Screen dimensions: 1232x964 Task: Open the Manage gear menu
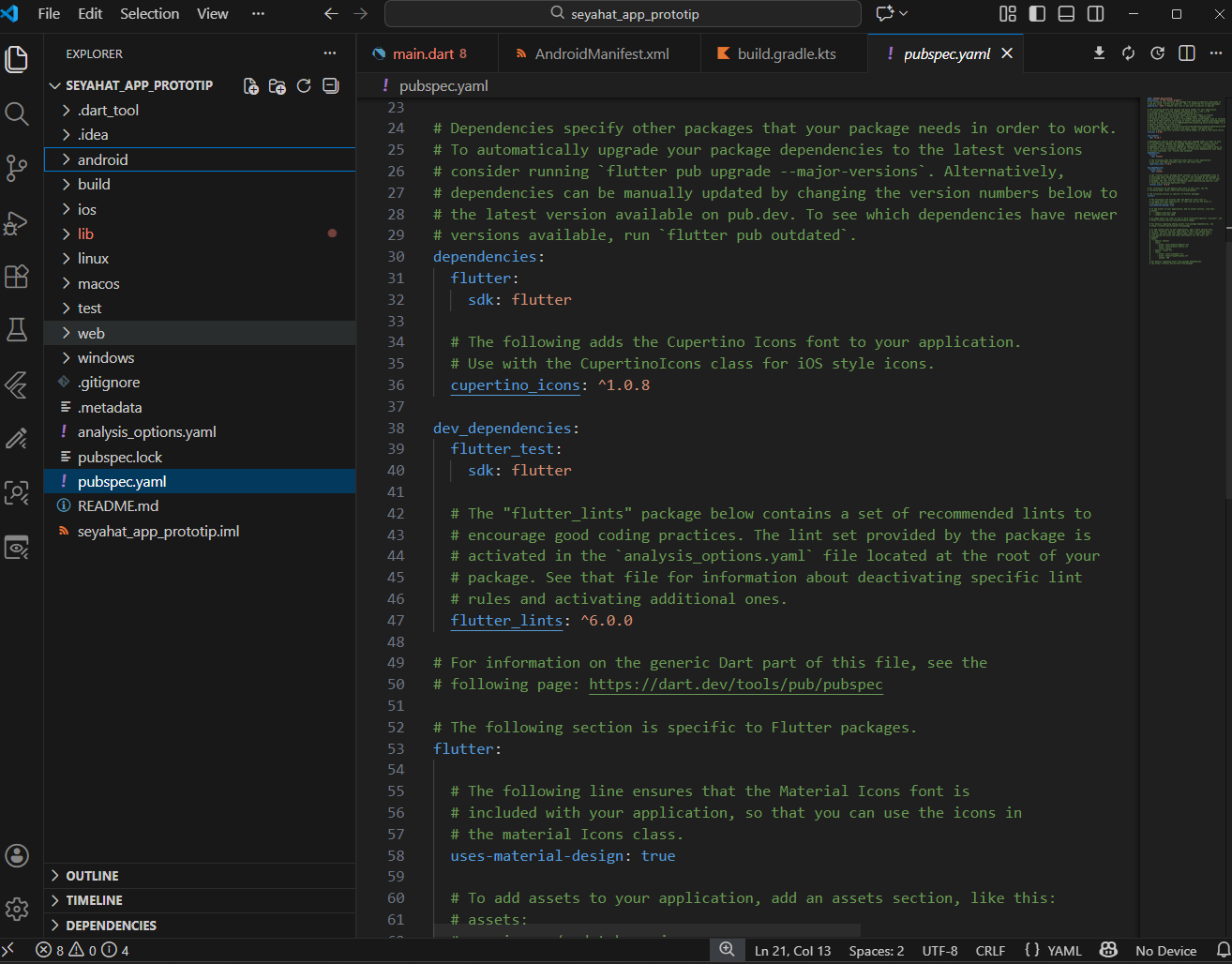point(17,909)
